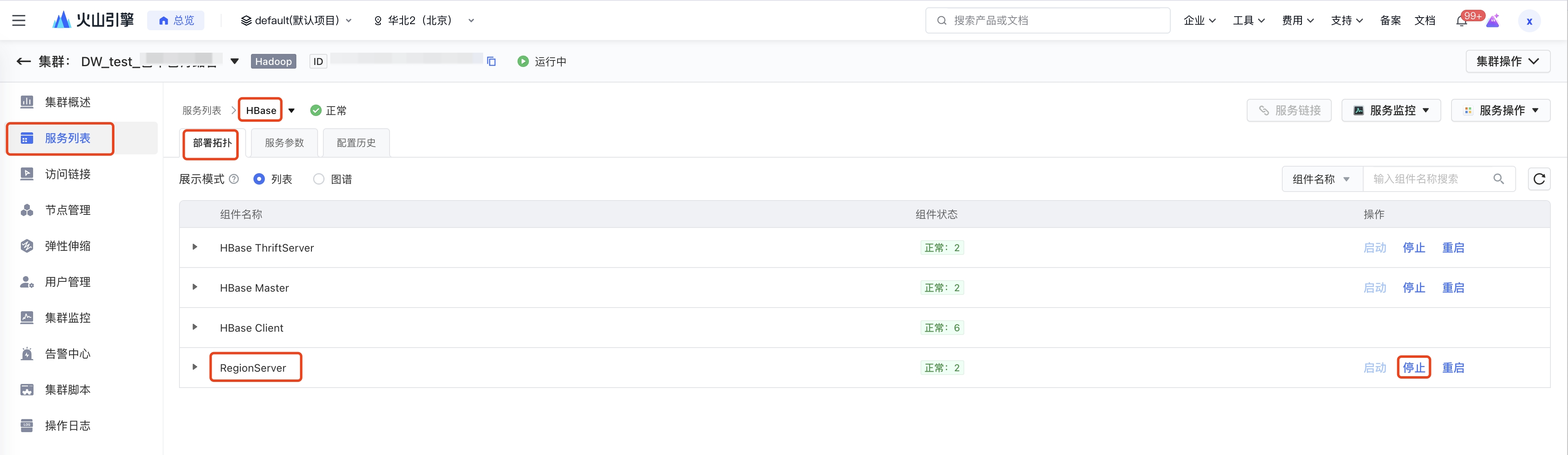
Task: Click the component search magnifier icon
Action: pyautogui.click(x=1499, y=179)
